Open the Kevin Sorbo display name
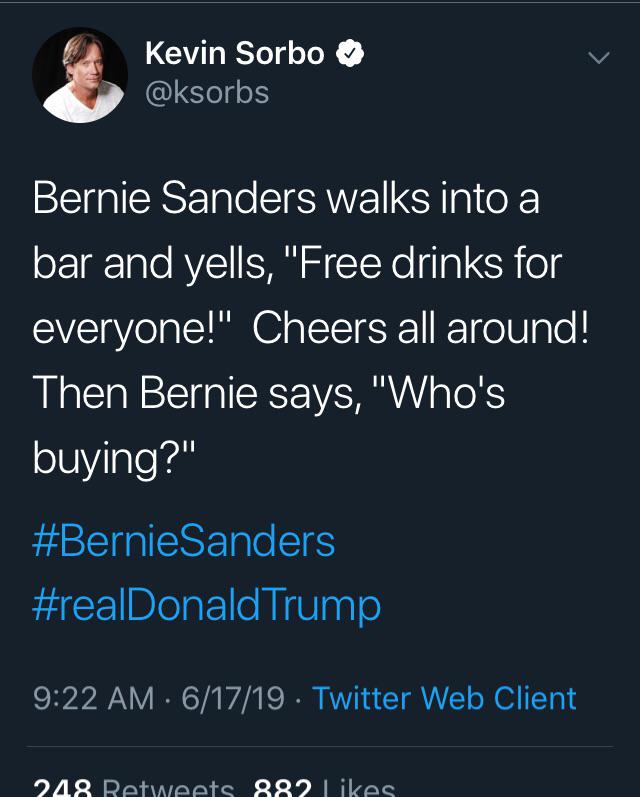 [x=235, y=54]
